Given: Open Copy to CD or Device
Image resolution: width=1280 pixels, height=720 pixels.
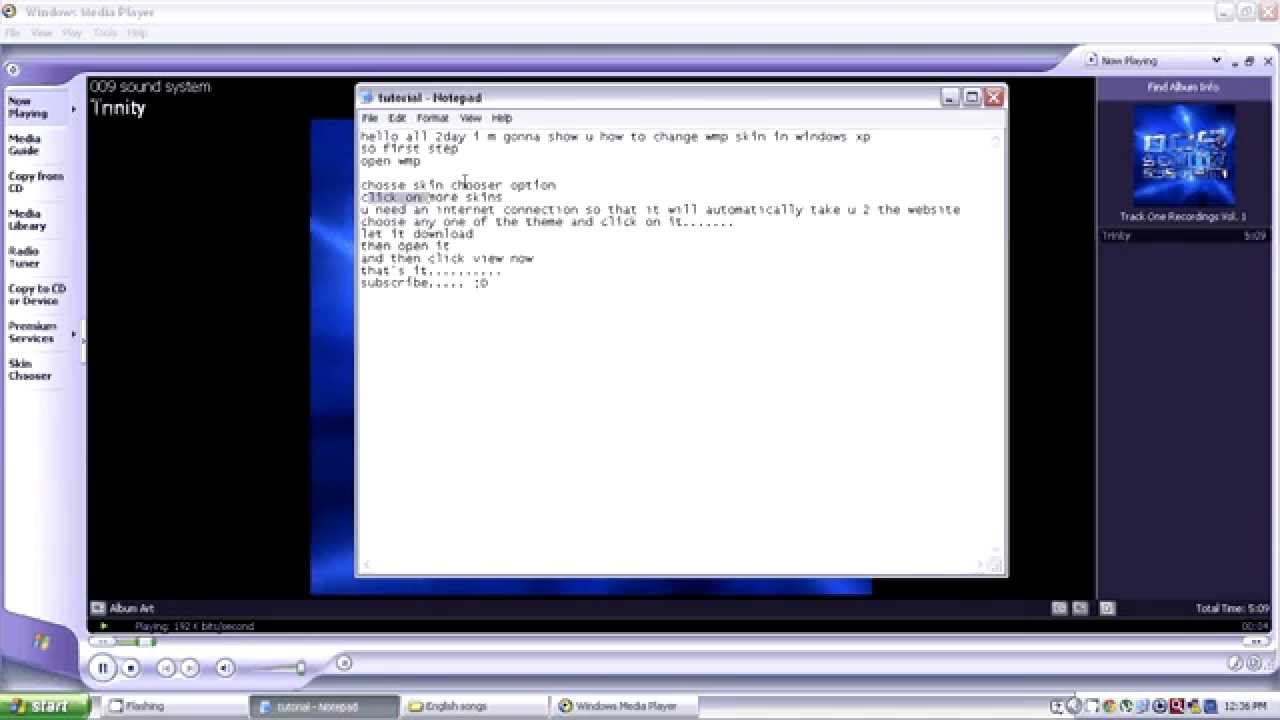Looking at the screenshot, I should (37, 295).
